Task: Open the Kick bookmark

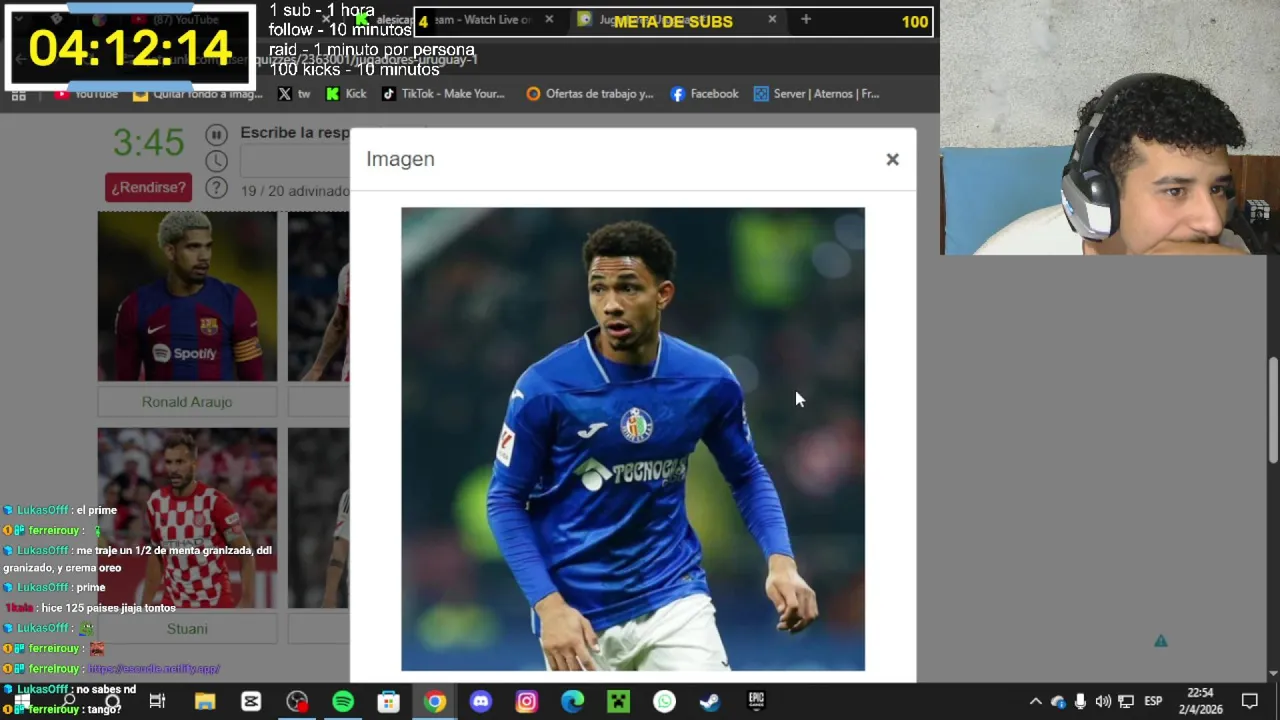Action: point(346,94)
